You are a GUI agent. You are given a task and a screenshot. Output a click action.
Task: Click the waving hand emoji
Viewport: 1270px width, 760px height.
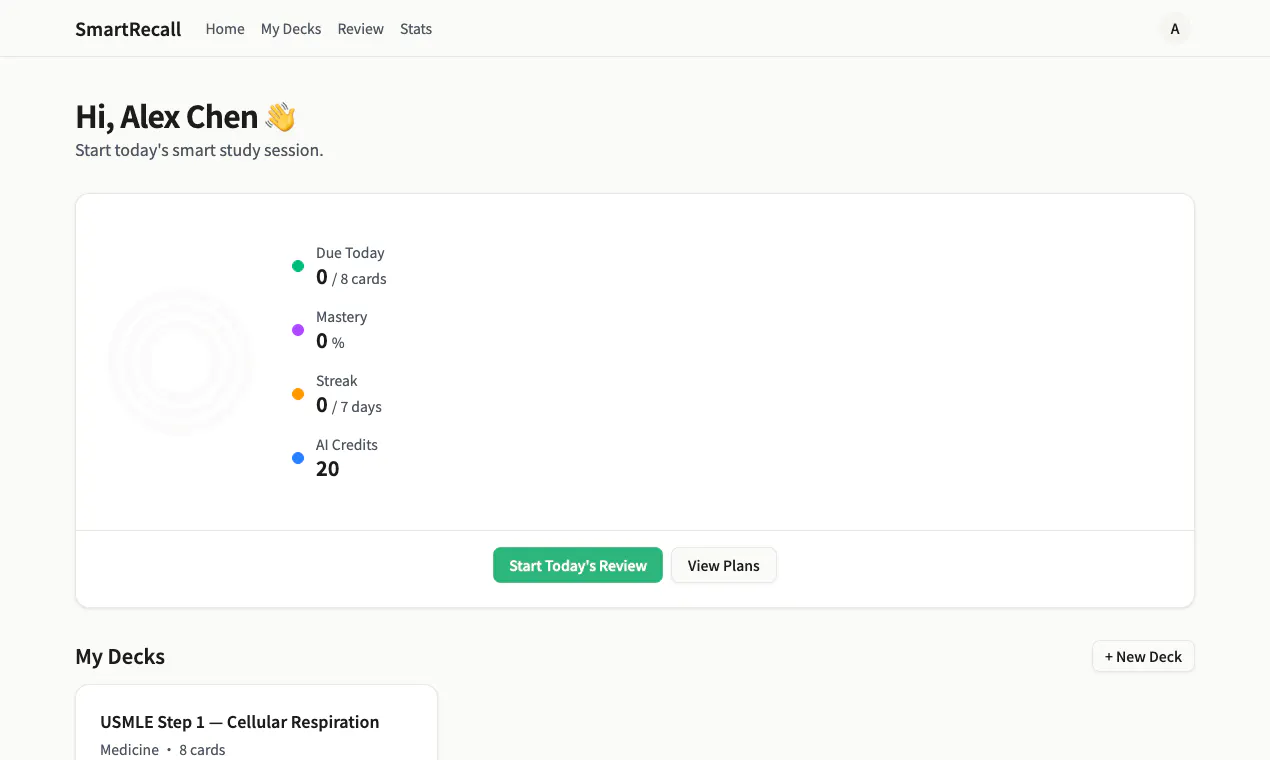[x=281, y=117]
